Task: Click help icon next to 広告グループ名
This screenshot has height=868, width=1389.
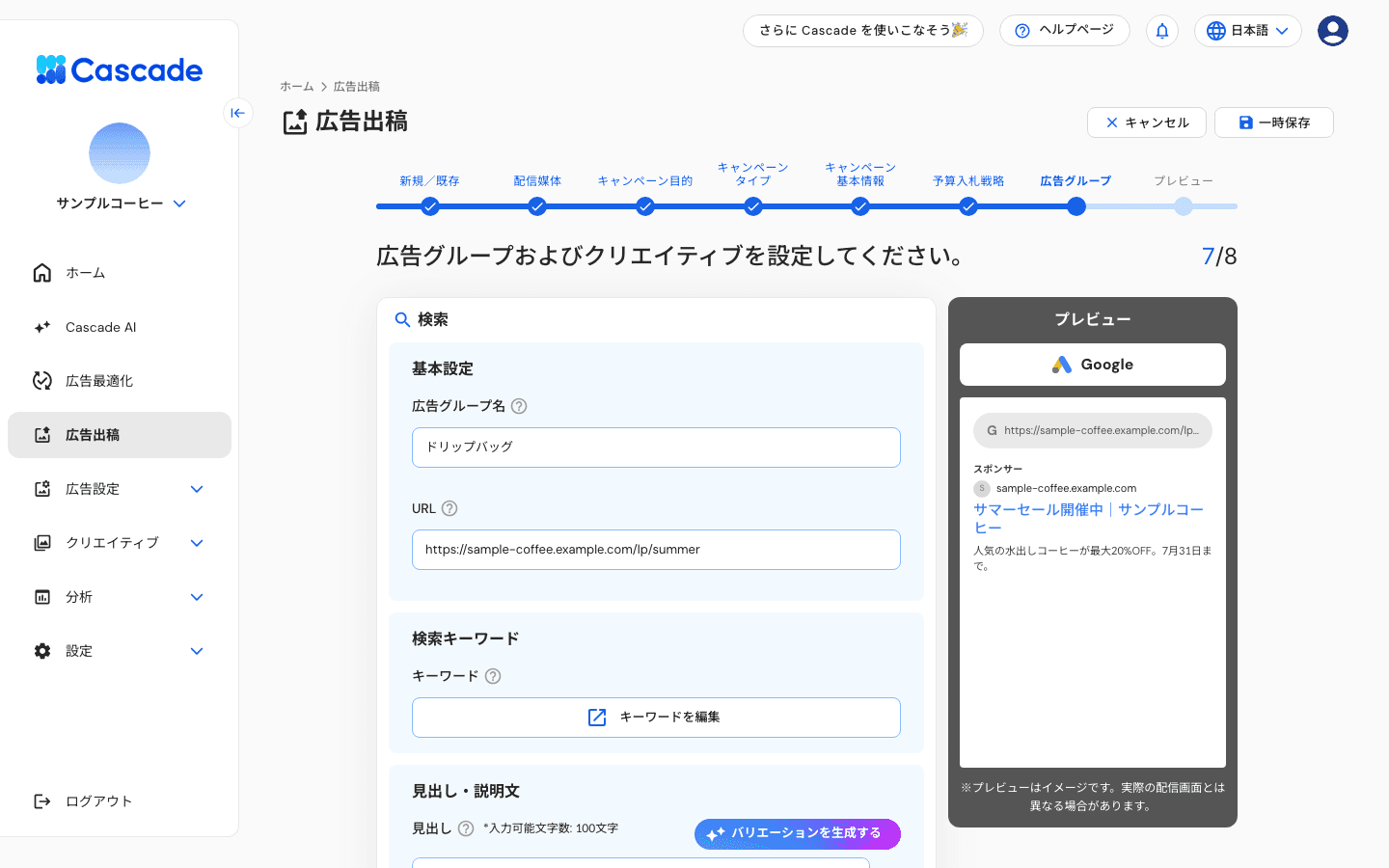Action: coord(519,406)
